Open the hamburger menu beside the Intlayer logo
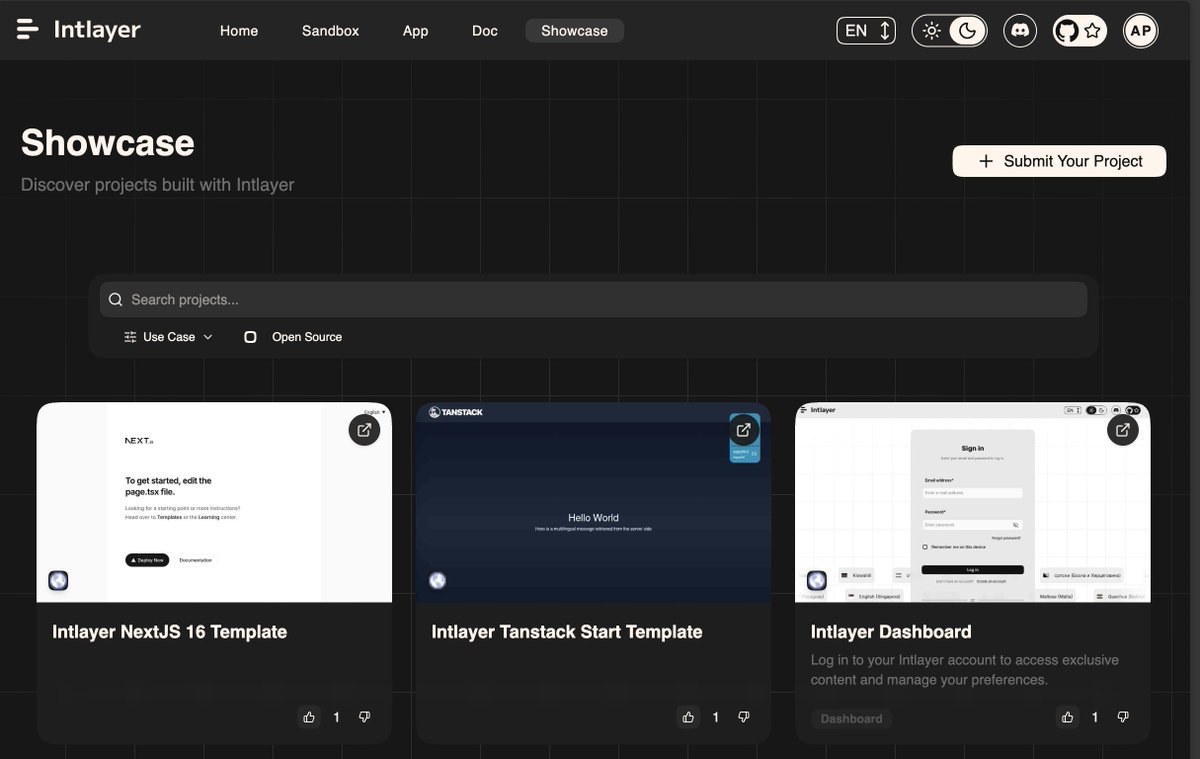The height and width of the screenshot is (759, 1200). click(x=28, y=30)
